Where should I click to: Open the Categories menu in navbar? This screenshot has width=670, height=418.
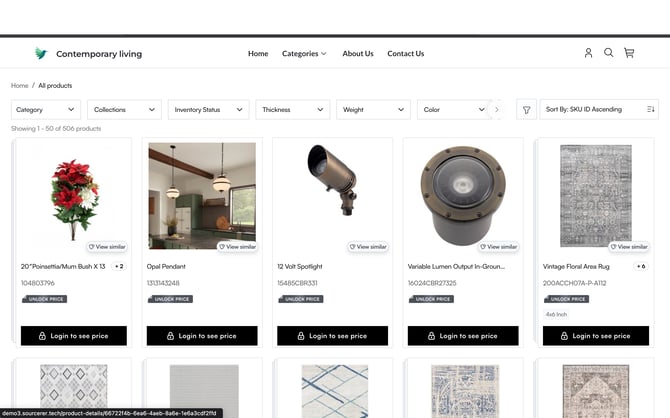click(304, 54)
